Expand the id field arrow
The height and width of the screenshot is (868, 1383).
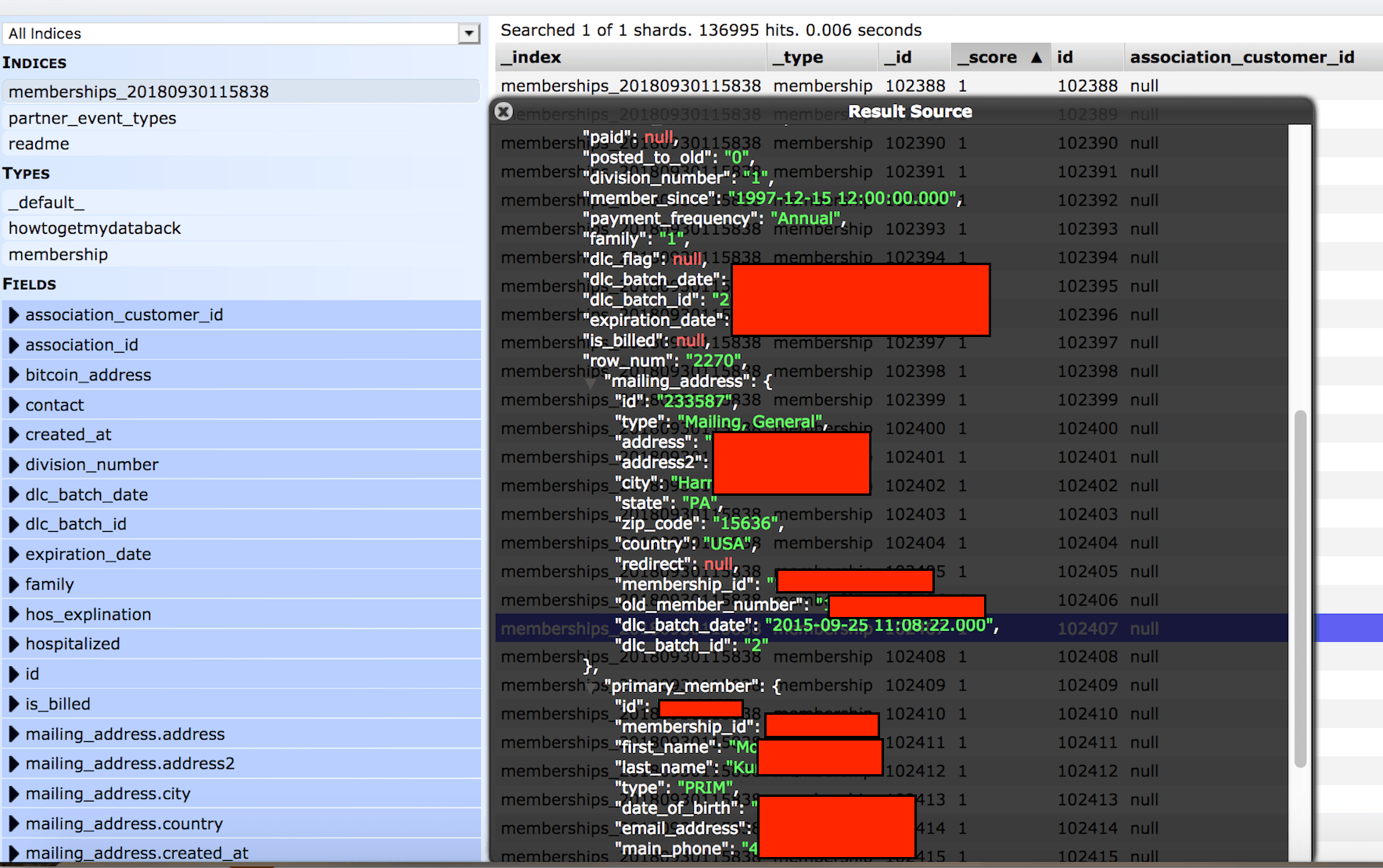[x=13, y=674]
